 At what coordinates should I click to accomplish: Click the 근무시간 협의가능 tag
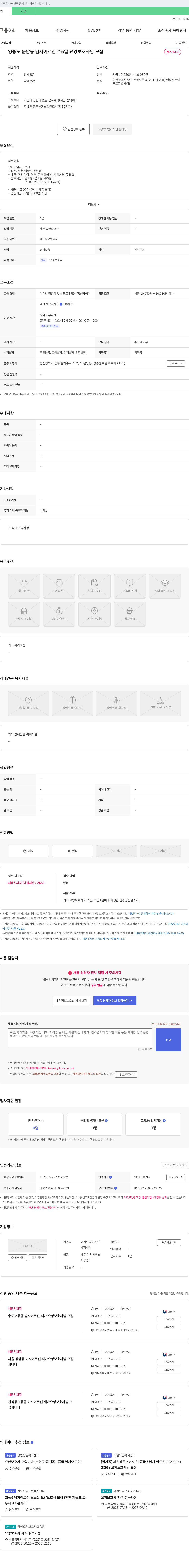point(50,326)
